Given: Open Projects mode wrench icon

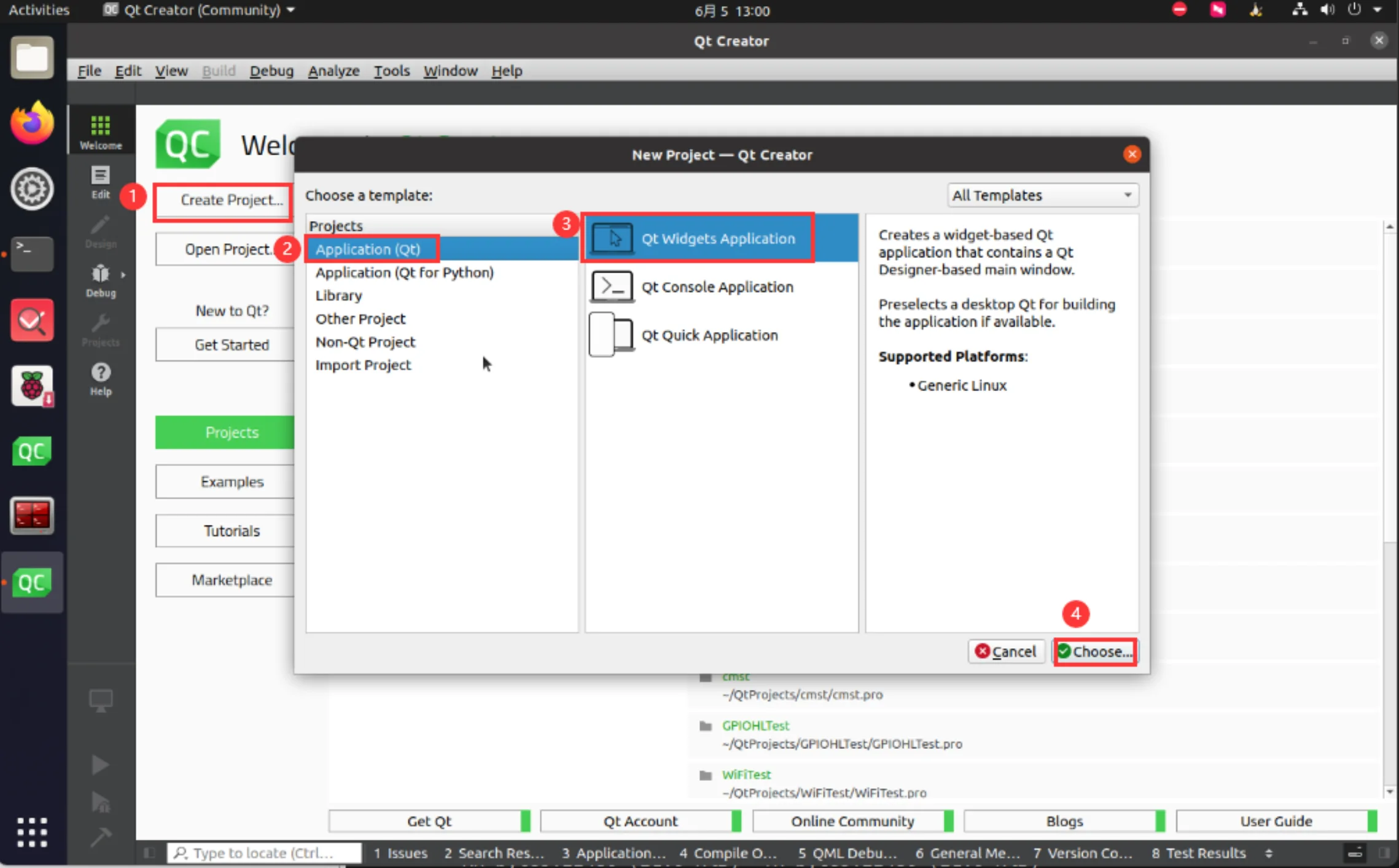Looking at the screenshot, I should 101,330.
